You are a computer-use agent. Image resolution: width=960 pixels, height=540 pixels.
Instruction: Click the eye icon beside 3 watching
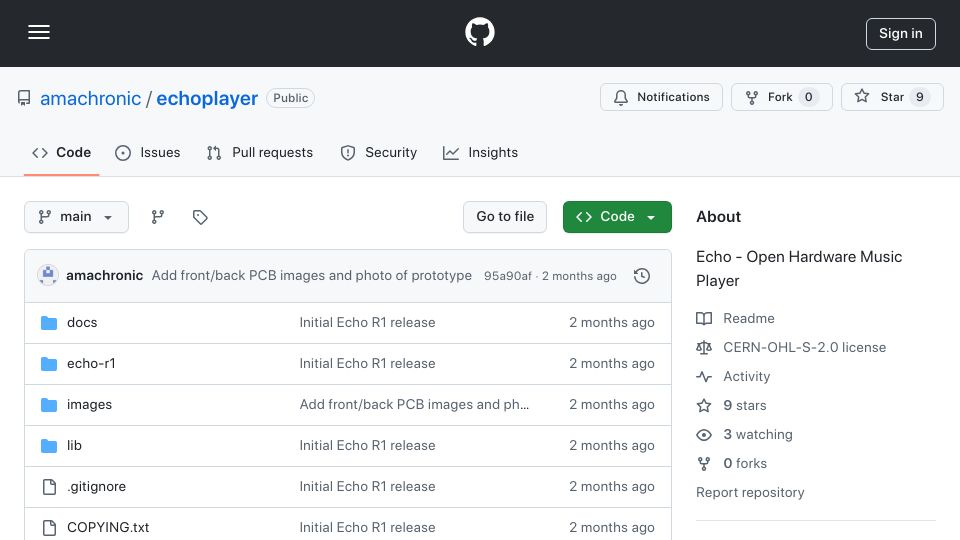point(704,435)
